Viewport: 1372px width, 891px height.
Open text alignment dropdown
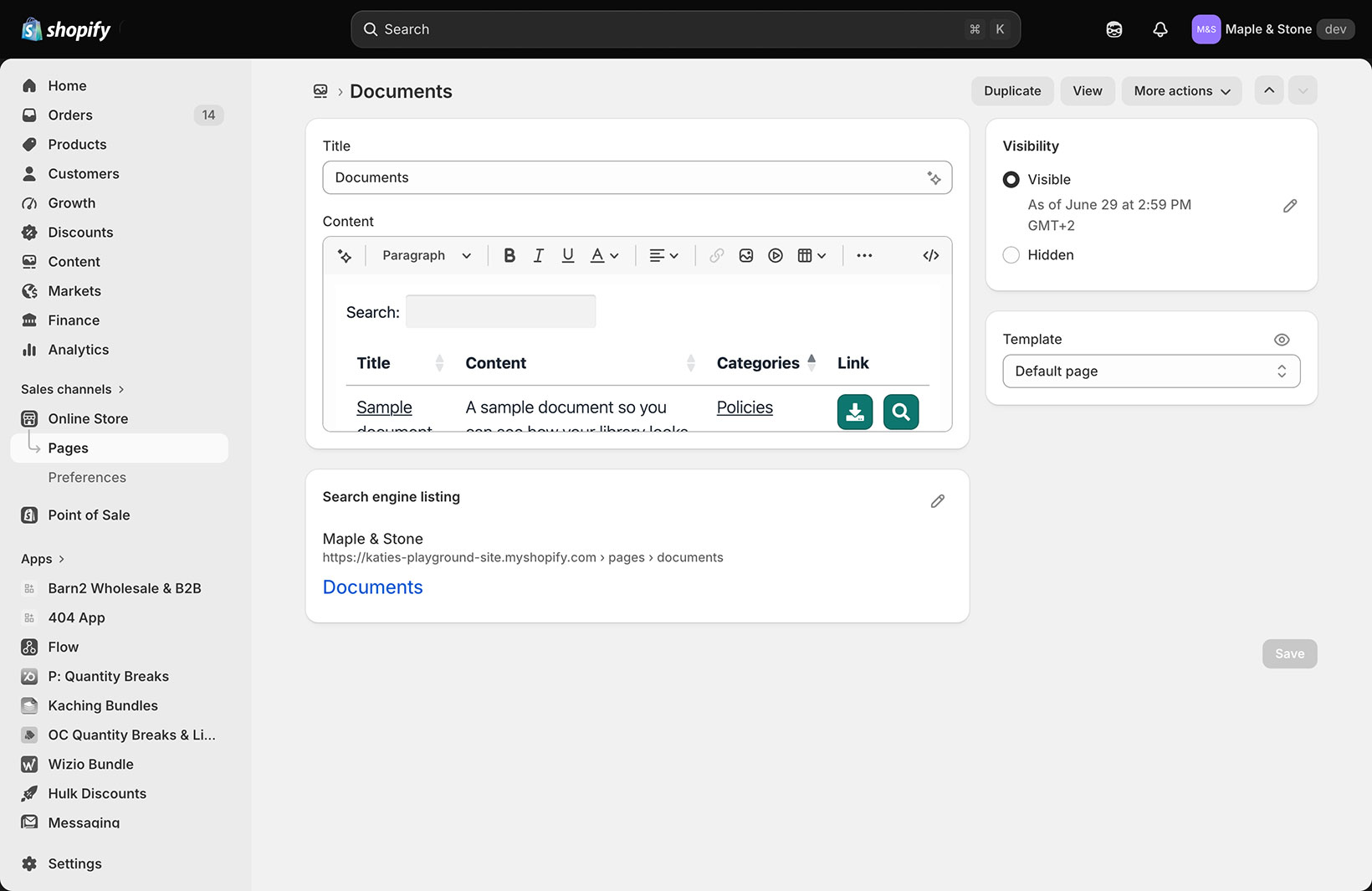[664, 255]
